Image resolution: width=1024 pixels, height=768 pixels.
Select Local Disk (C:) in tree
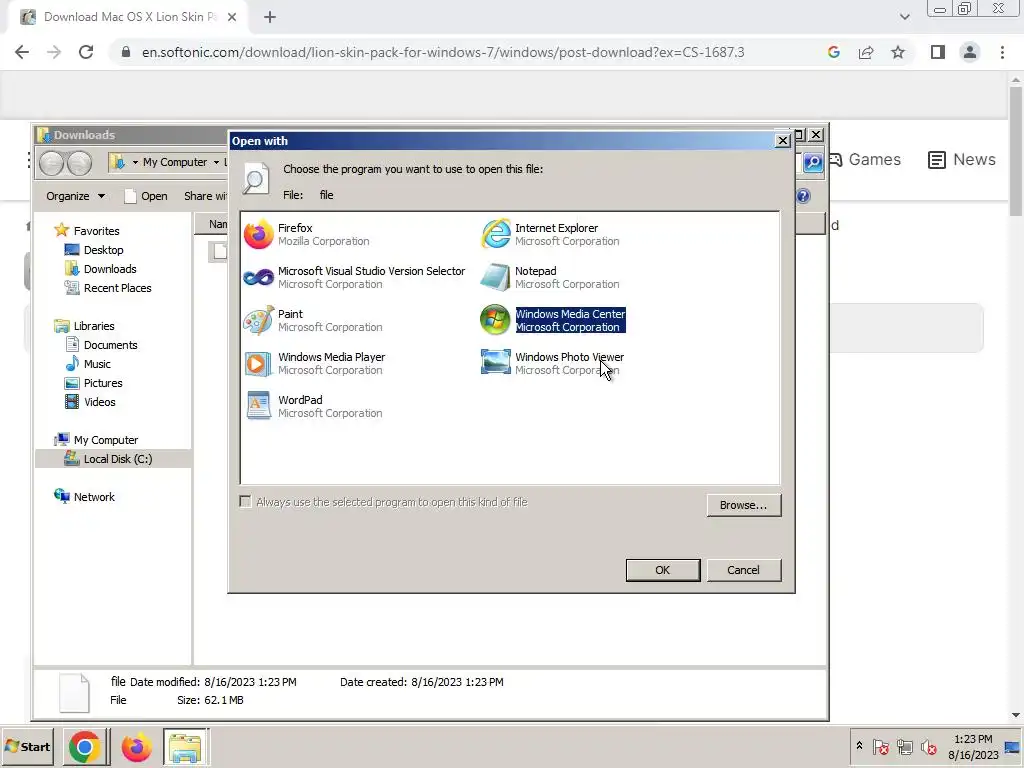(118, 459)
